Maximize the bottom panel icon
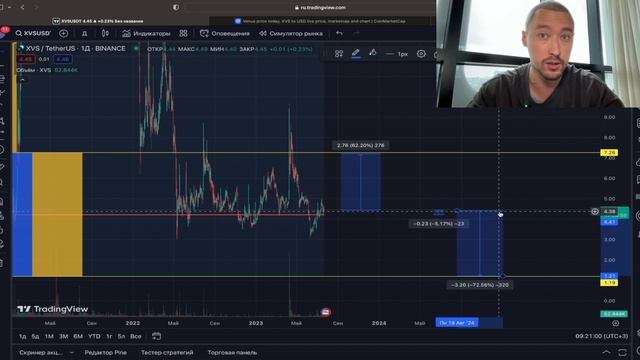The height and width of the screenshot is (360, 640). pyautogui.click(x=622, y=352)
